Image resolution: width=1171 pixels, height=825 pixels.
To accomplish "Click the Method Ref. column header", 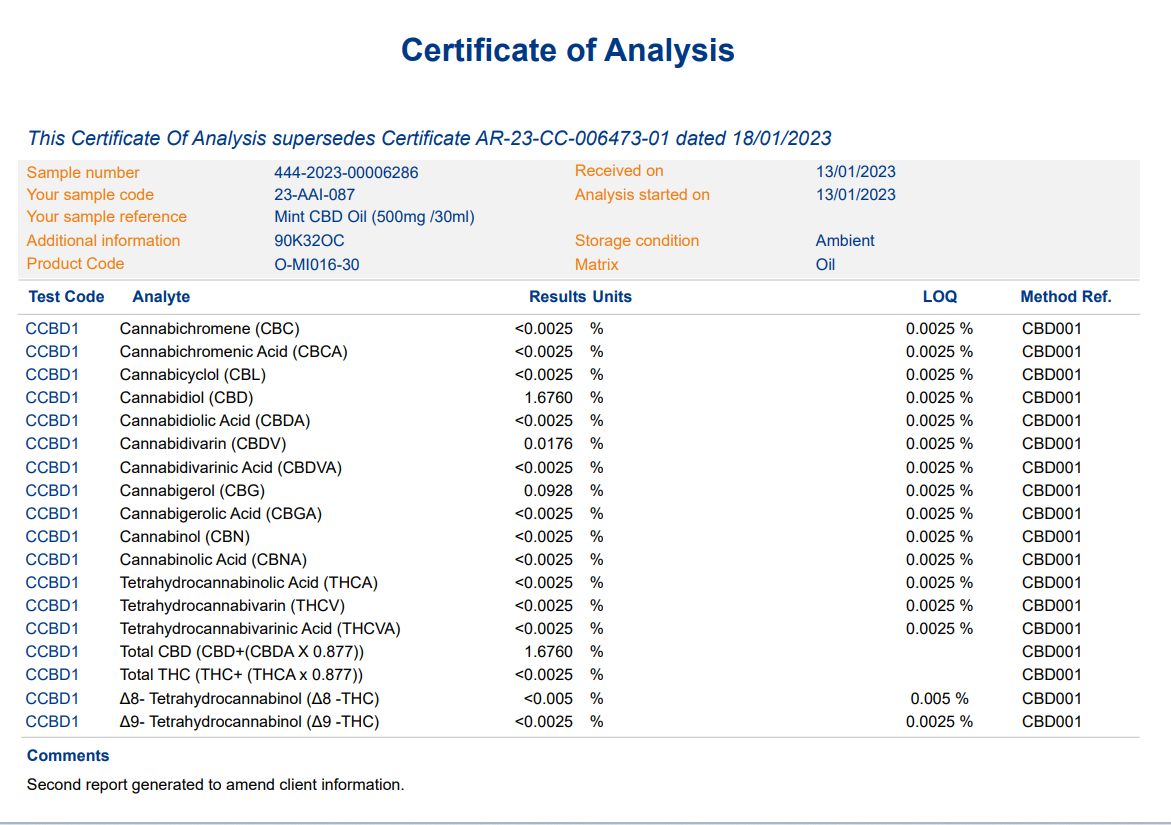I will click(x=1065, y=297).
